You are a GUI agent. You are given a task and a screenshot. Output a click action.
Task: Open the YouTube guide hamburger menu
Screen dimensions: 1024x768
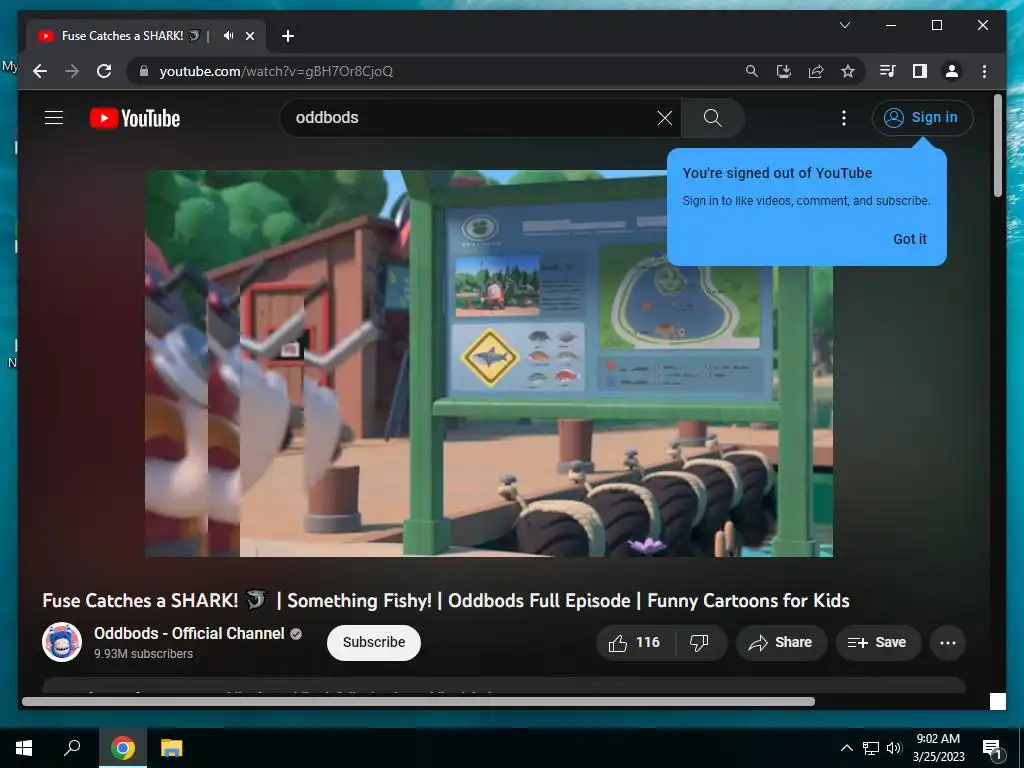[54, 118]
